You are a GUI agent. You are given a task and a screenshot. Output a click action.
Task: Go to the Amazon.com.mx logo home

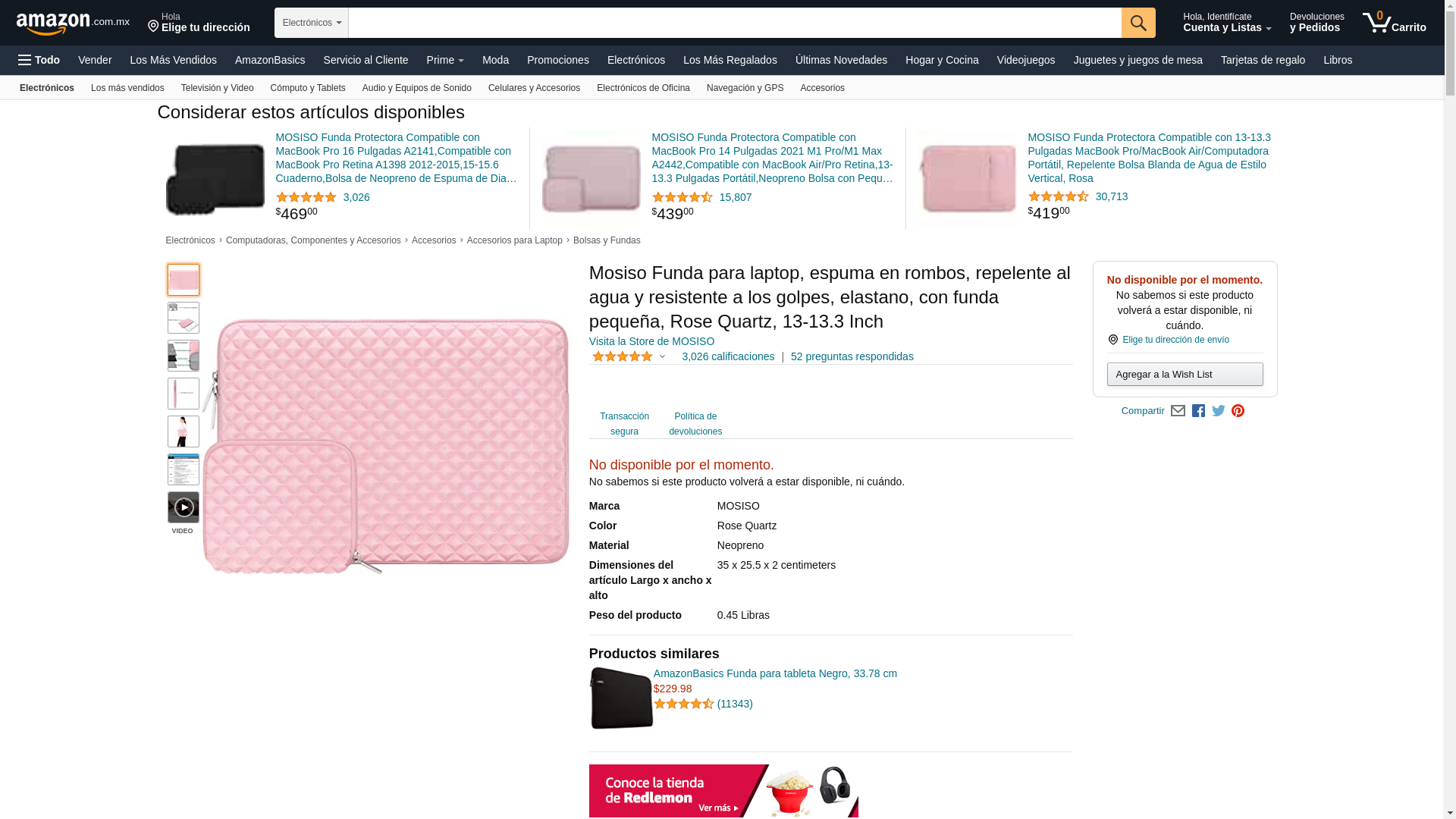pos(73,24)
